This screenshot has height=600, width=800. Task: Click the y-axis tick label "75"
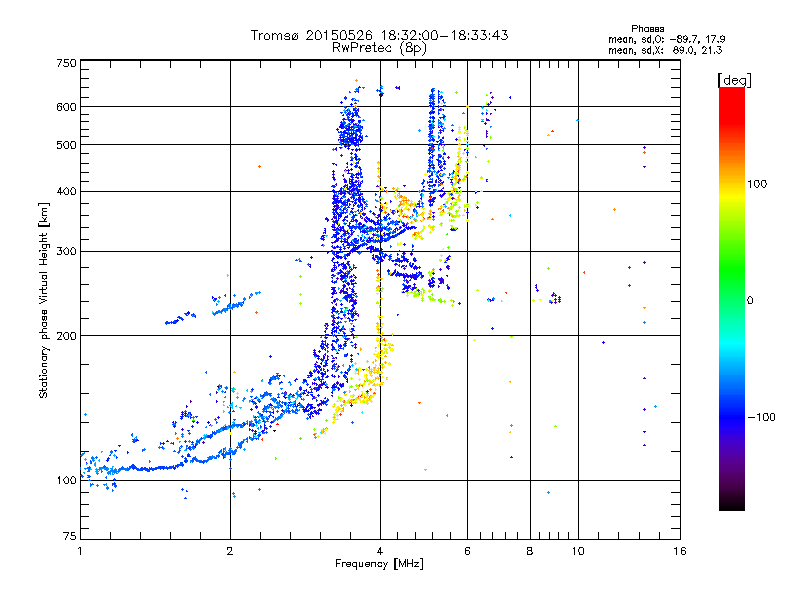click(x=70, y=536)
